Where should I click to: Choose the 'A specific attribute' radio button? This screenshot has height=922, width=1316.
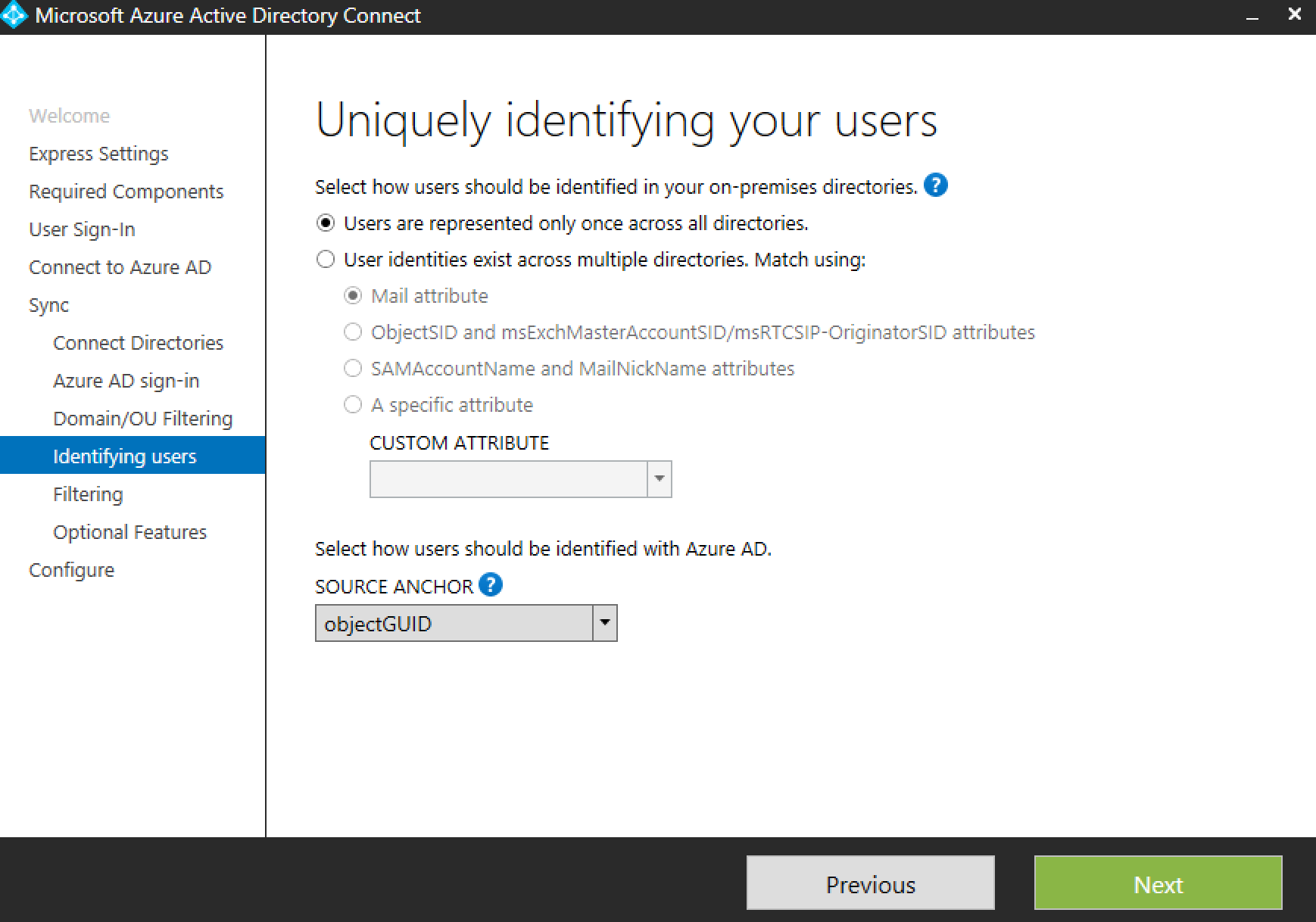click(353, 405)
